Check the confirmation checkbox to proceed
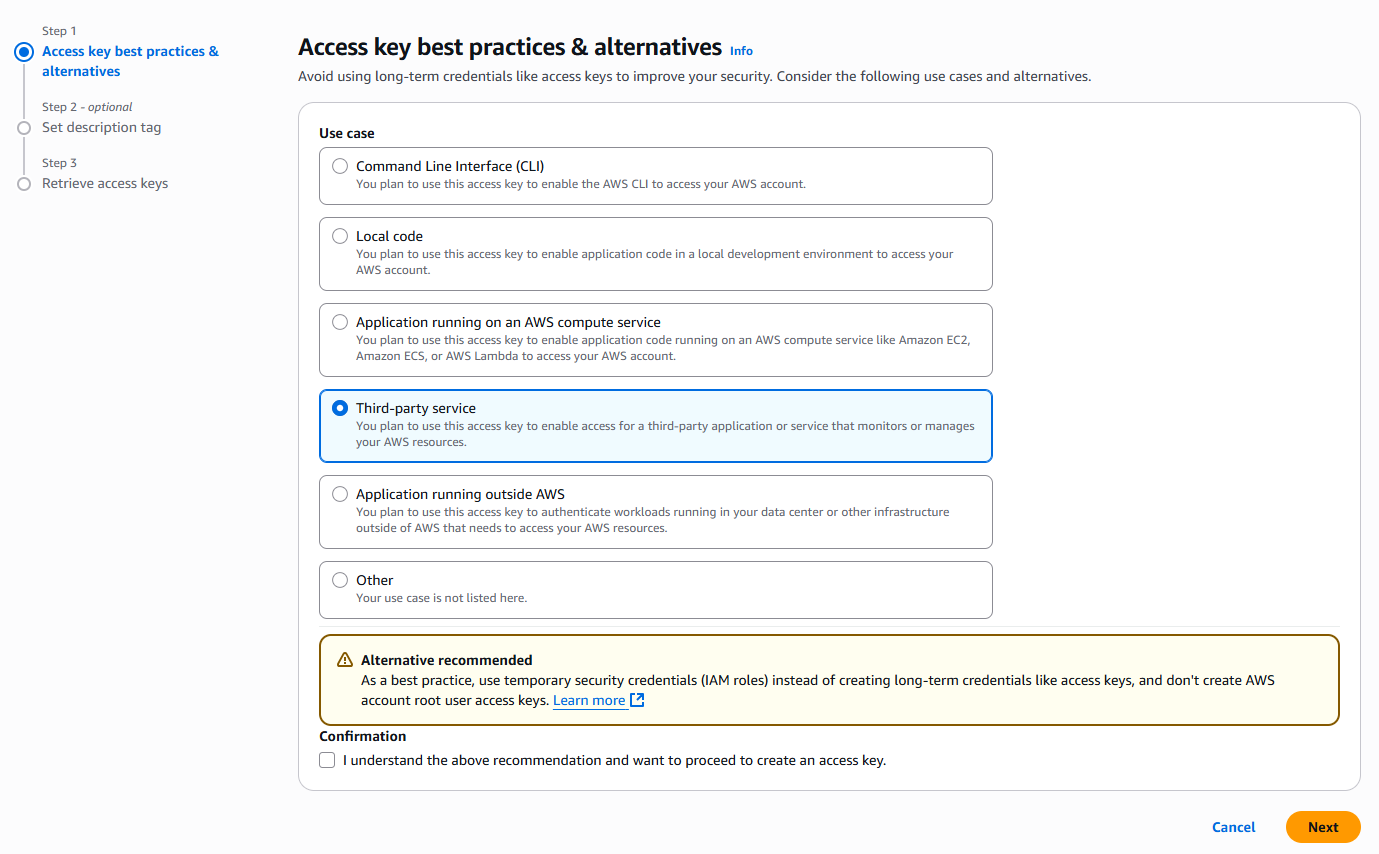Image resolution: width=1379 pixels, height=854 pixels. tap(327, 760)
